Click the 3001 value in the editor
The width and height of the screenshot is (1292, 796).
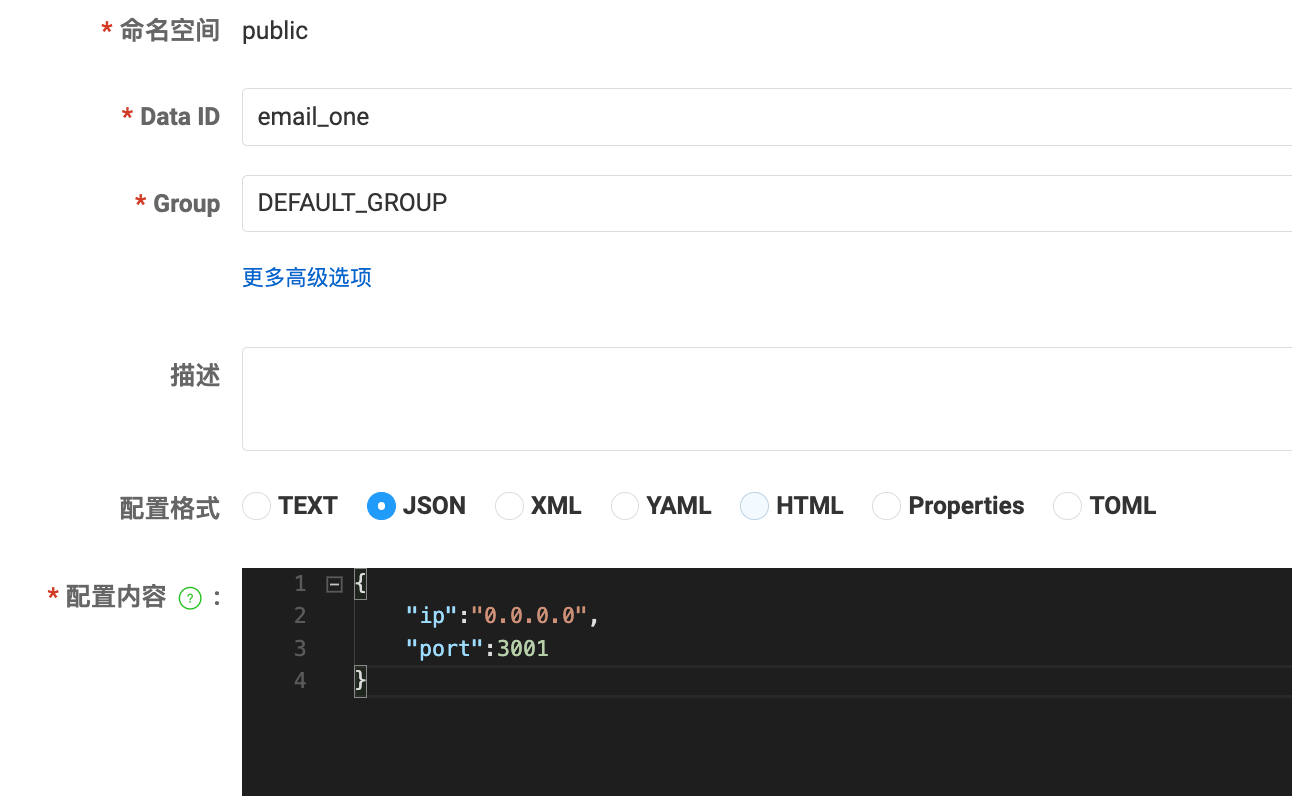523,649
